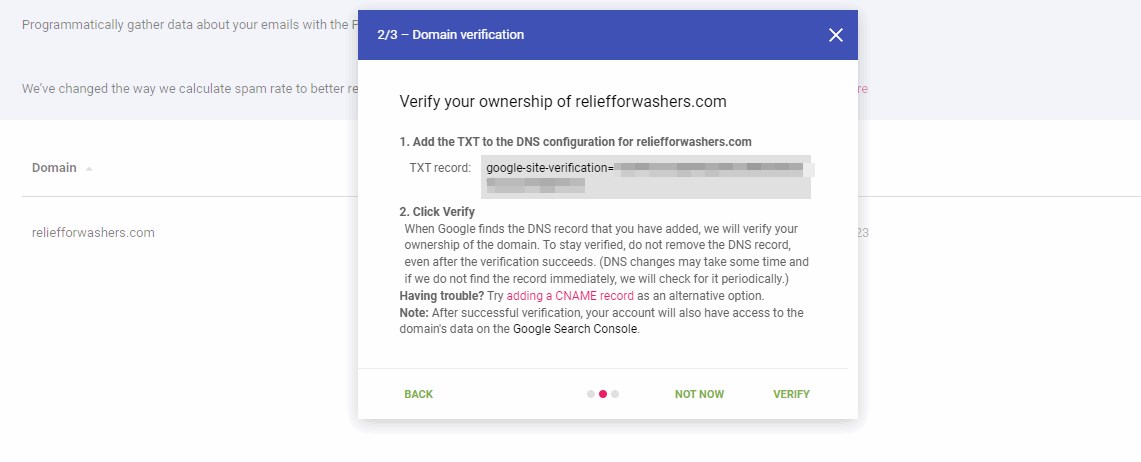Select reliefforwashers.com row in domain table

(x=93, y=233)
